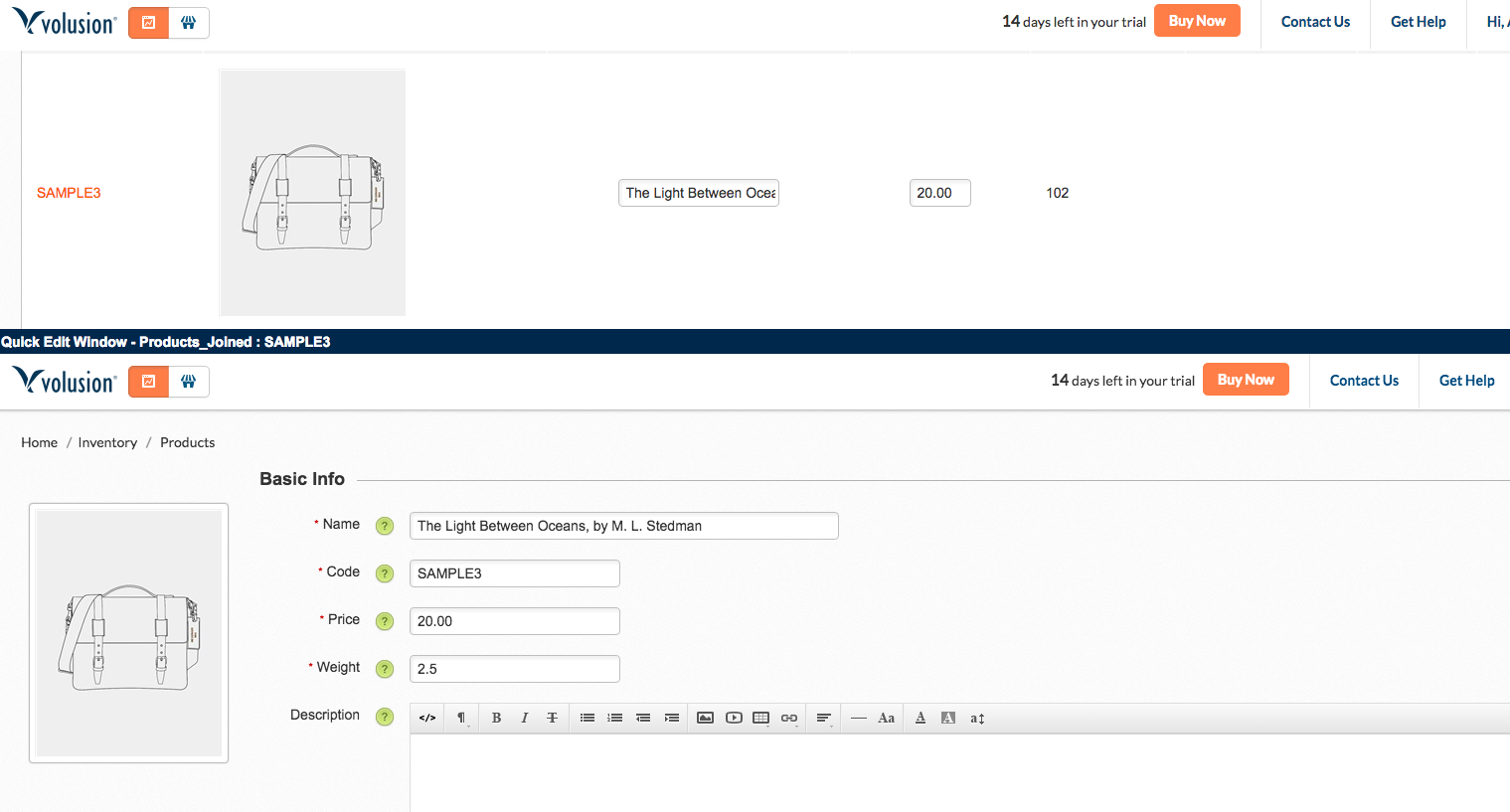Insert a horizontal rule line
The width and height of the screenshot is (1510, 812).
click(859, 718)
